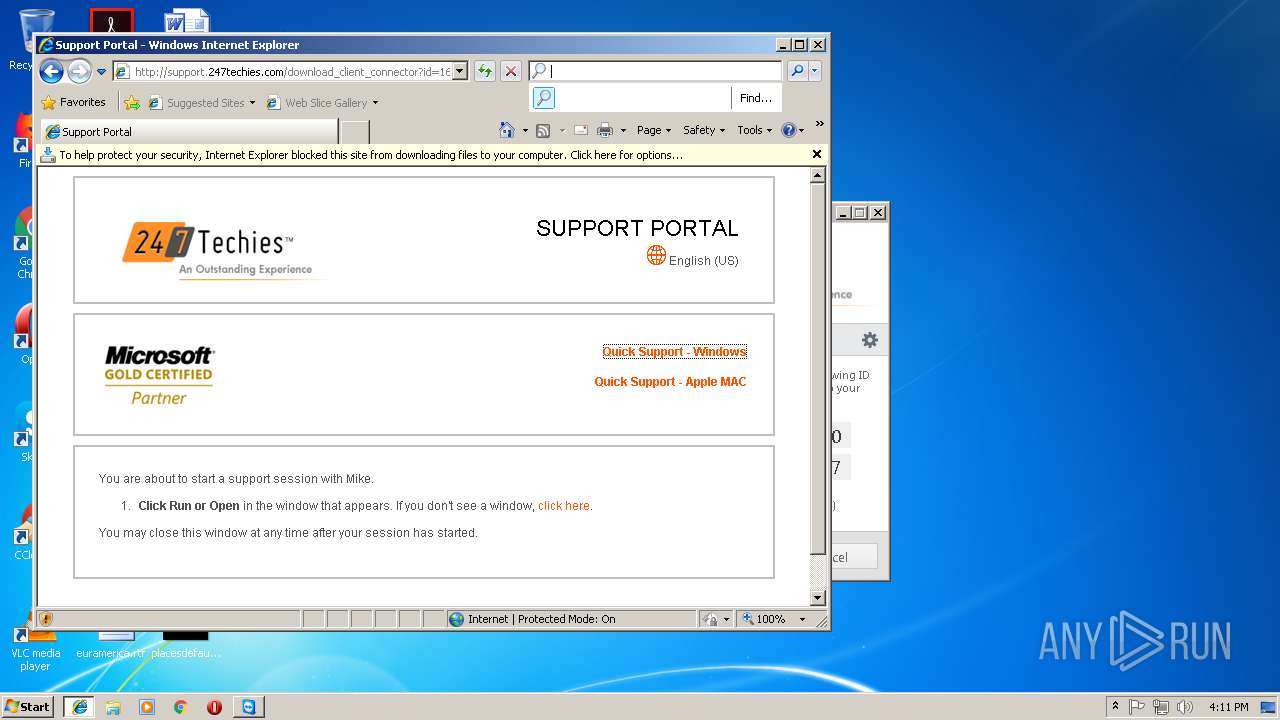
Task: Click the search magnifier button
Action: click(x=797, y=71)
